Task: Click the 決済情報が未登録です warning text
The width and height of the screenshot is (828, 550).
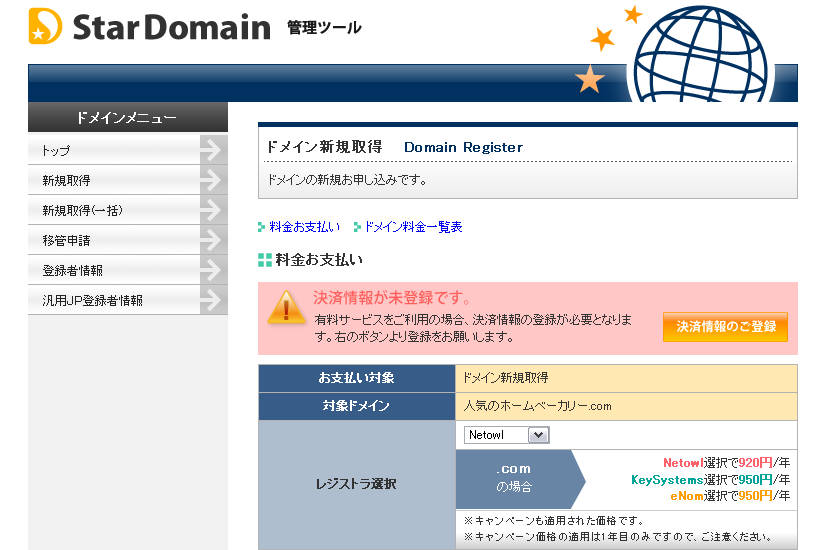Action: [392, 298]
